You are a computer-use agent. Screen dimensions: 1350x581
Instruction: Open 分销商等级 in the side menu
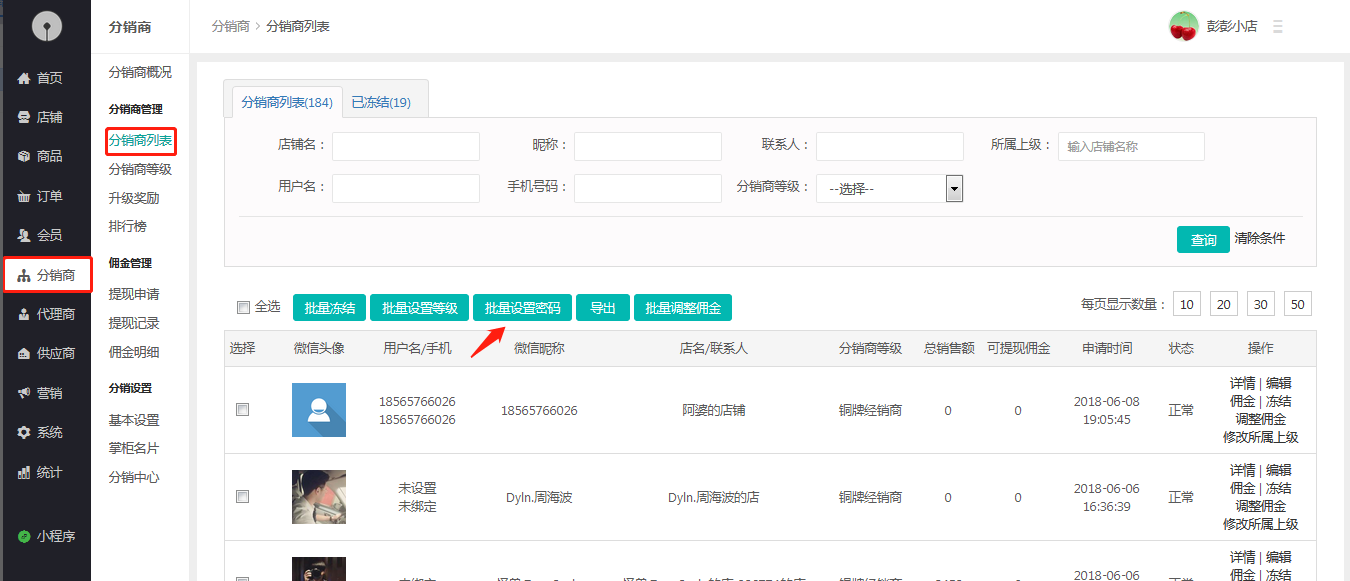pos(140,169)
